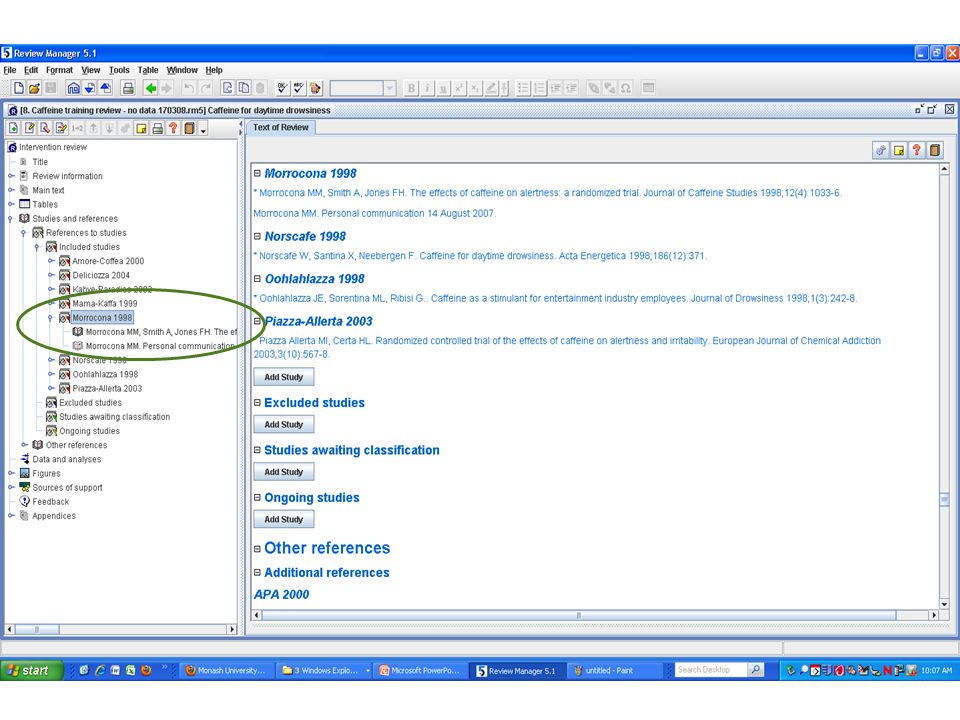The image size is (960, 720).
Task: Open the File menu
Action: coord(10,70)
